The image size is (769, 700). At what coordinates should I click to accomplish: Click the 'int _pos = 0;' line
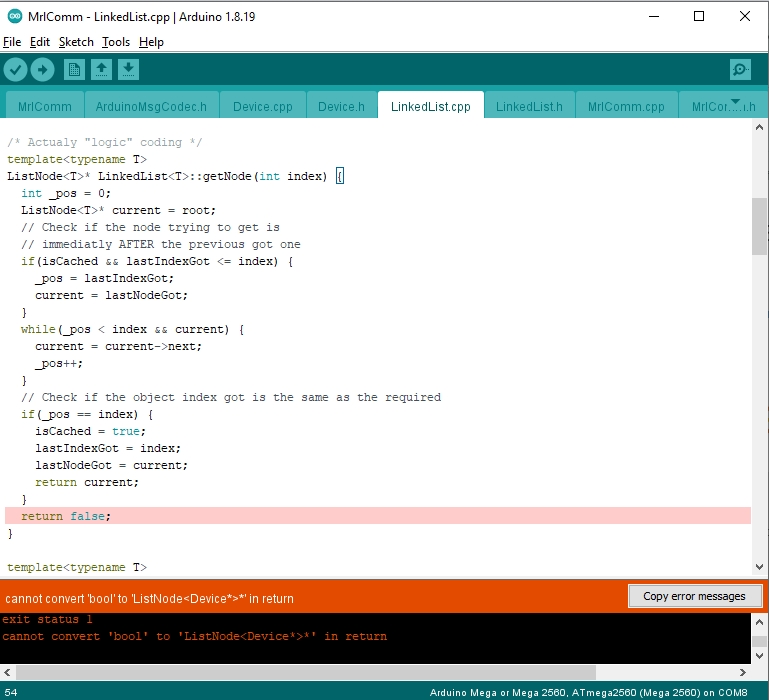[66, 193]
